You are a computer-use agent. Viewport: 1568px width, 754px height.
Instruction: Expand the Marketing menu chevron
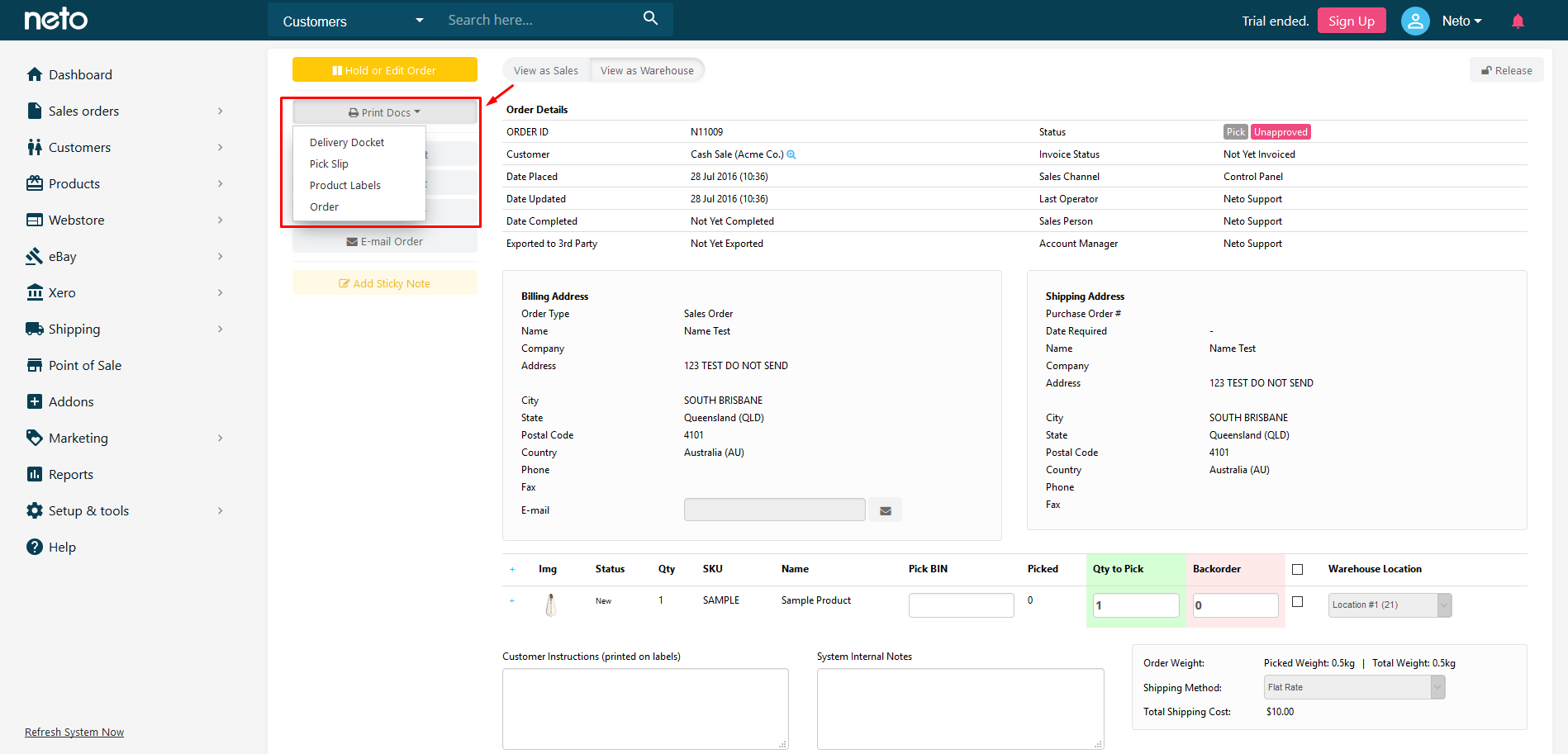click(x=220, y=438)
